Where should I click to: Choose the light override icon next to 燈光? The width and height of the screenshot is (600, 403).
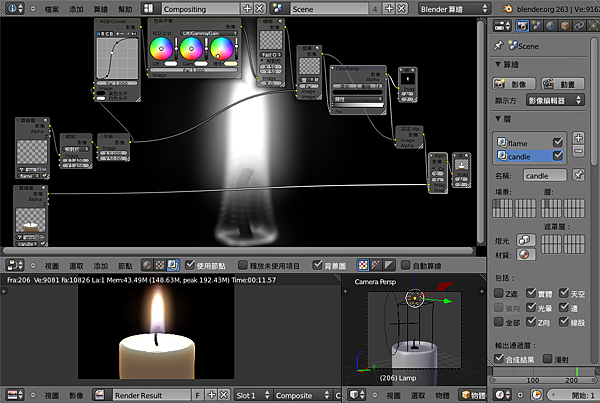[526, 240]
